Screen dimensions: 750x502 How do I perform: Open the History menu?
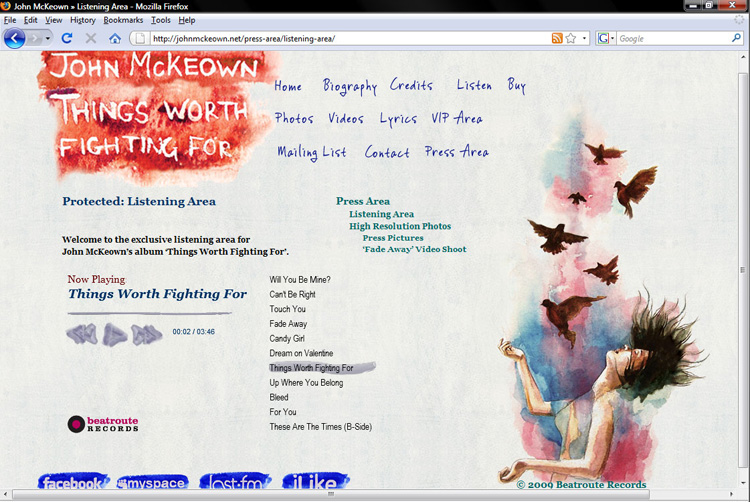[x=83, y=20]
